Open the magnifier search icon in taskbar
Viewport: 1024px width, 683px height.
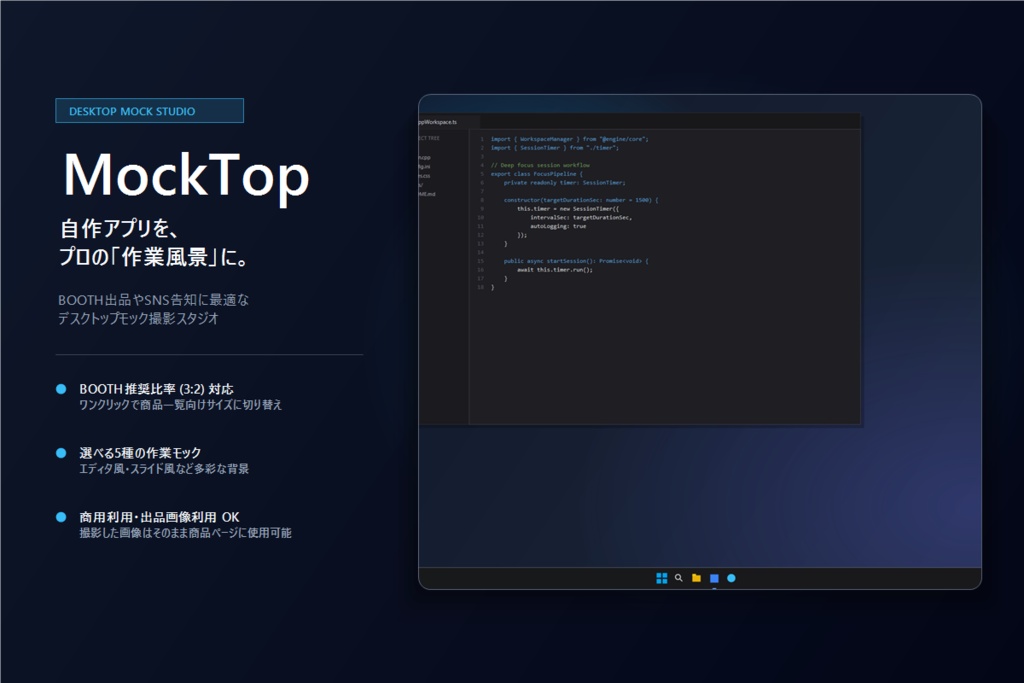[679, 578]
